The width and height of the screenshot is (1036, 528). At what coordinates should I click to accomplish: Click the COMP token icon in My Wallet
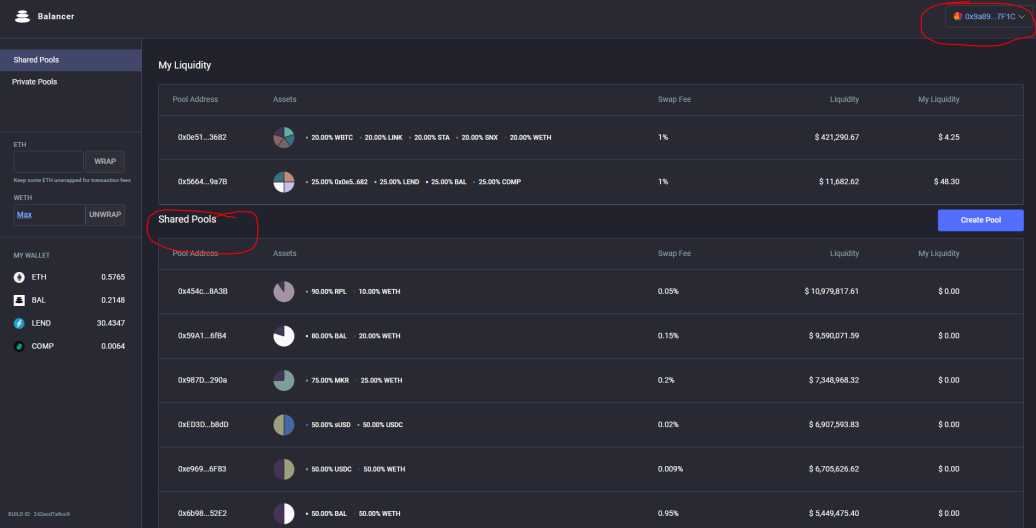coord(19,346)
